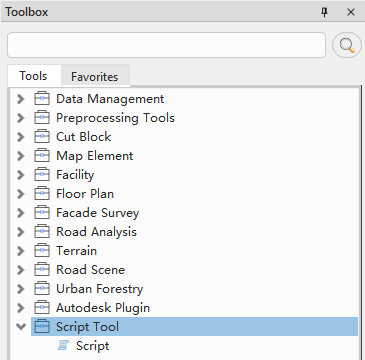This screenshot has height=360, width=365.
Task: Select the Preprocessing Tools label
Action: coord(115,118)
